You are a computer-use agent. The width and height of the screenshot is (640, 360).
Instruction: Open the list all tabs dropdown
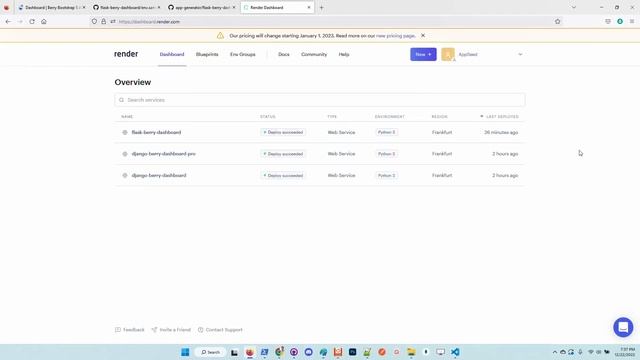click(574, 7)
